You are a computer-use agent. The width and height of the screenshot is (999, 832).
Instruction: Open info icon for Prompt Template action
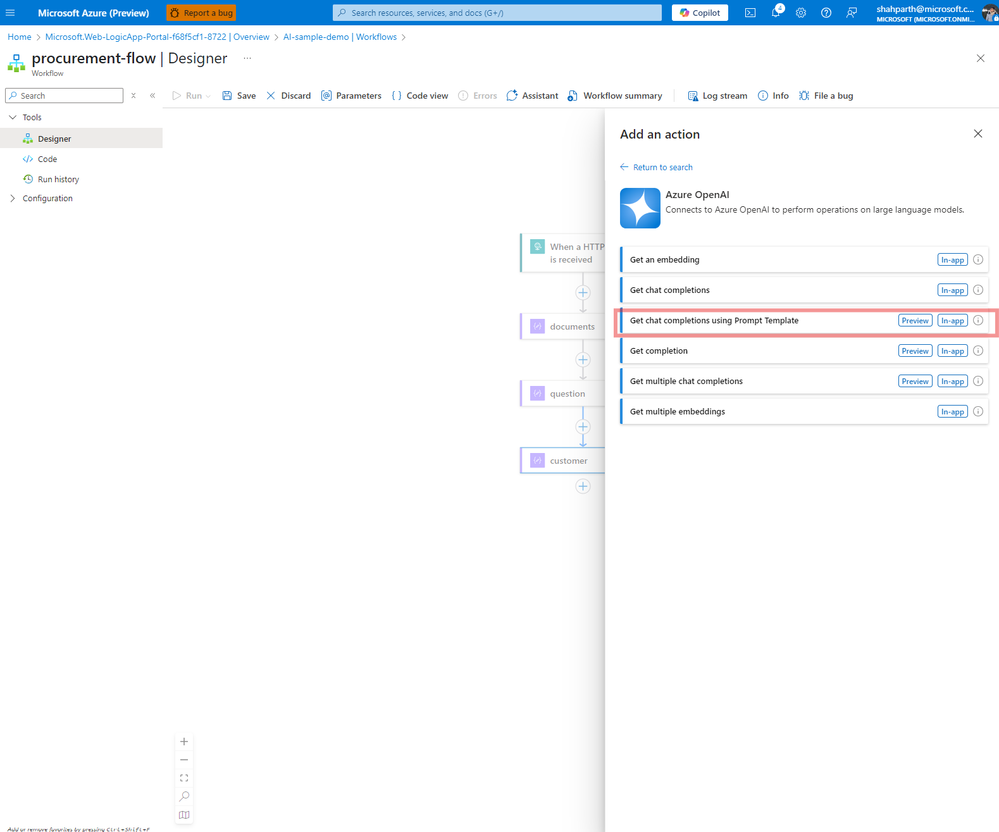pyautogui.click(x=978, y=320)
